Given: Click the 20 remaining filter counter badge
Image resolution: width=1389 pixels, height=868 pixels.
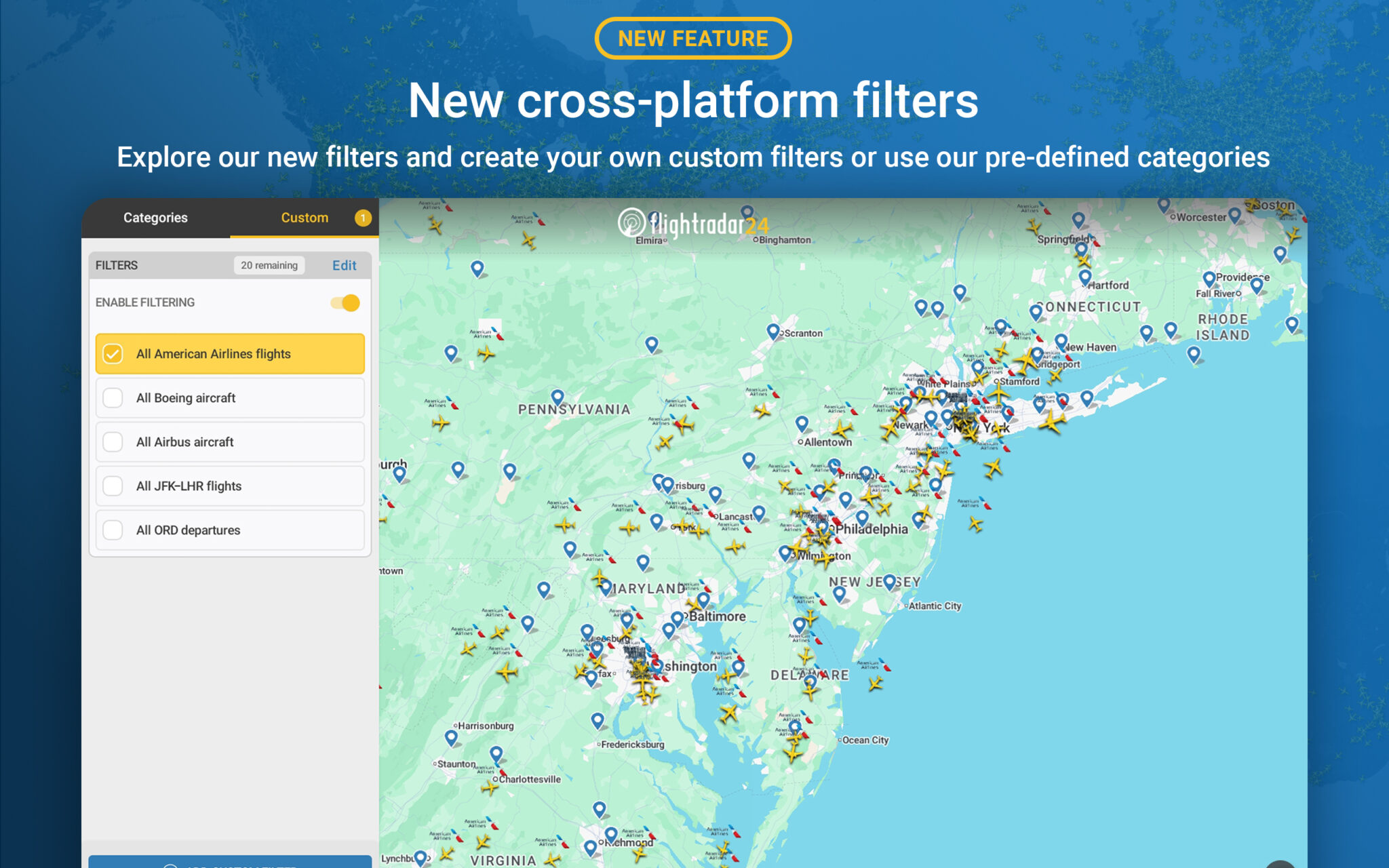Looking at the screenshot, I should point(269,265).
